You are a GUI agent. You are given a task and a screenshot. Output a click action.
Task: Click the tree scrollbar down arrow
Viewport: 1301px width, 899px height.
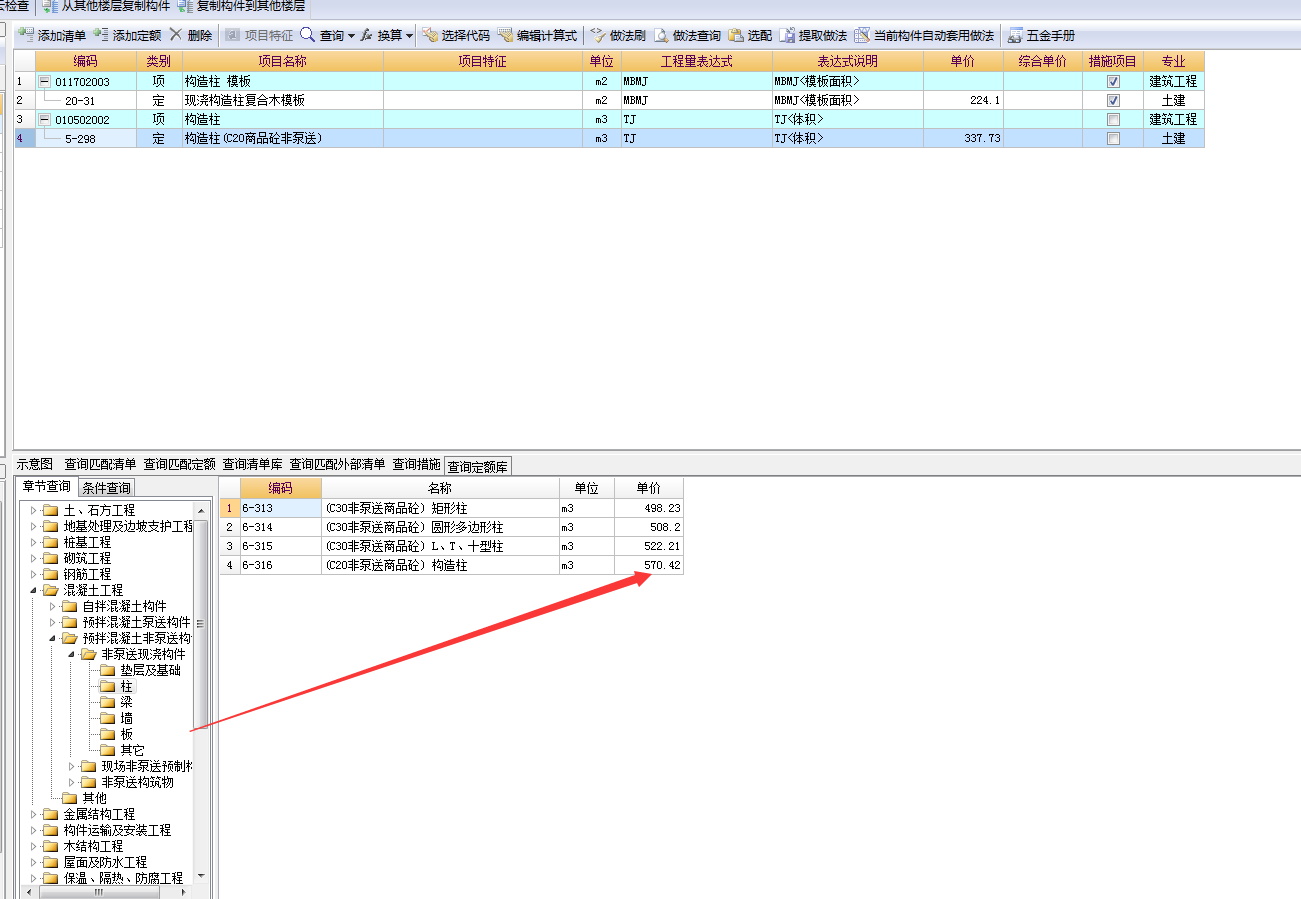(x=201, y=876)
